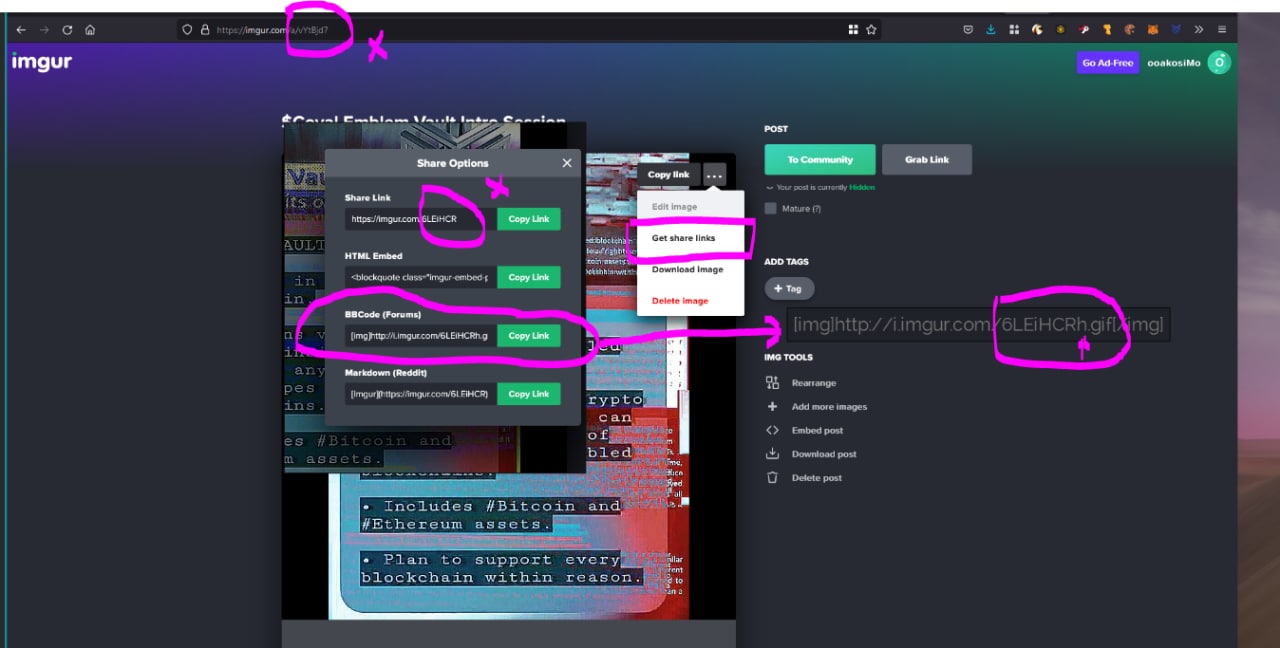1280x648 pixels.
Task: Open the browser downloads panel
Action: pyautogui.click(x=991, y=30)
